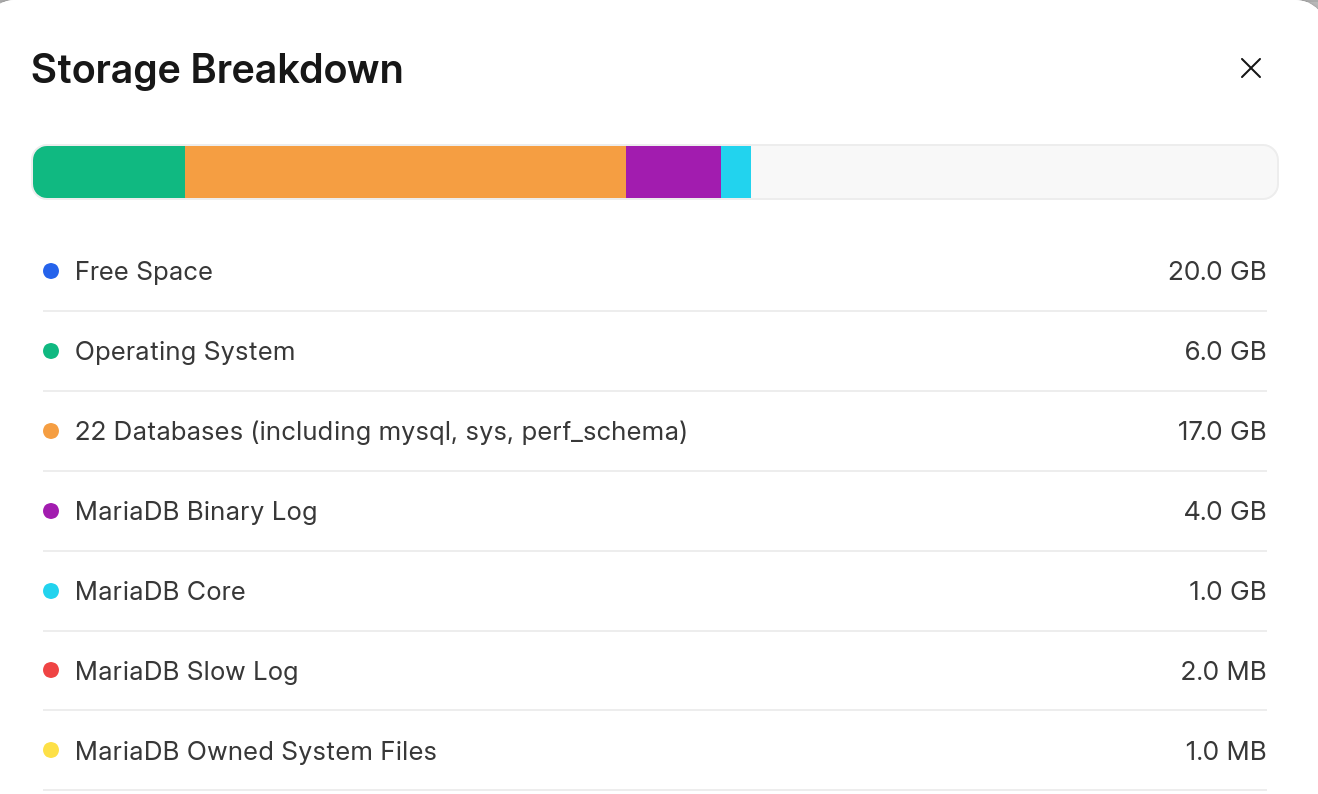Click the red MariaDB Slow Log dot
This screenshot has height=794, width=1318.
(x=51, y=671)
